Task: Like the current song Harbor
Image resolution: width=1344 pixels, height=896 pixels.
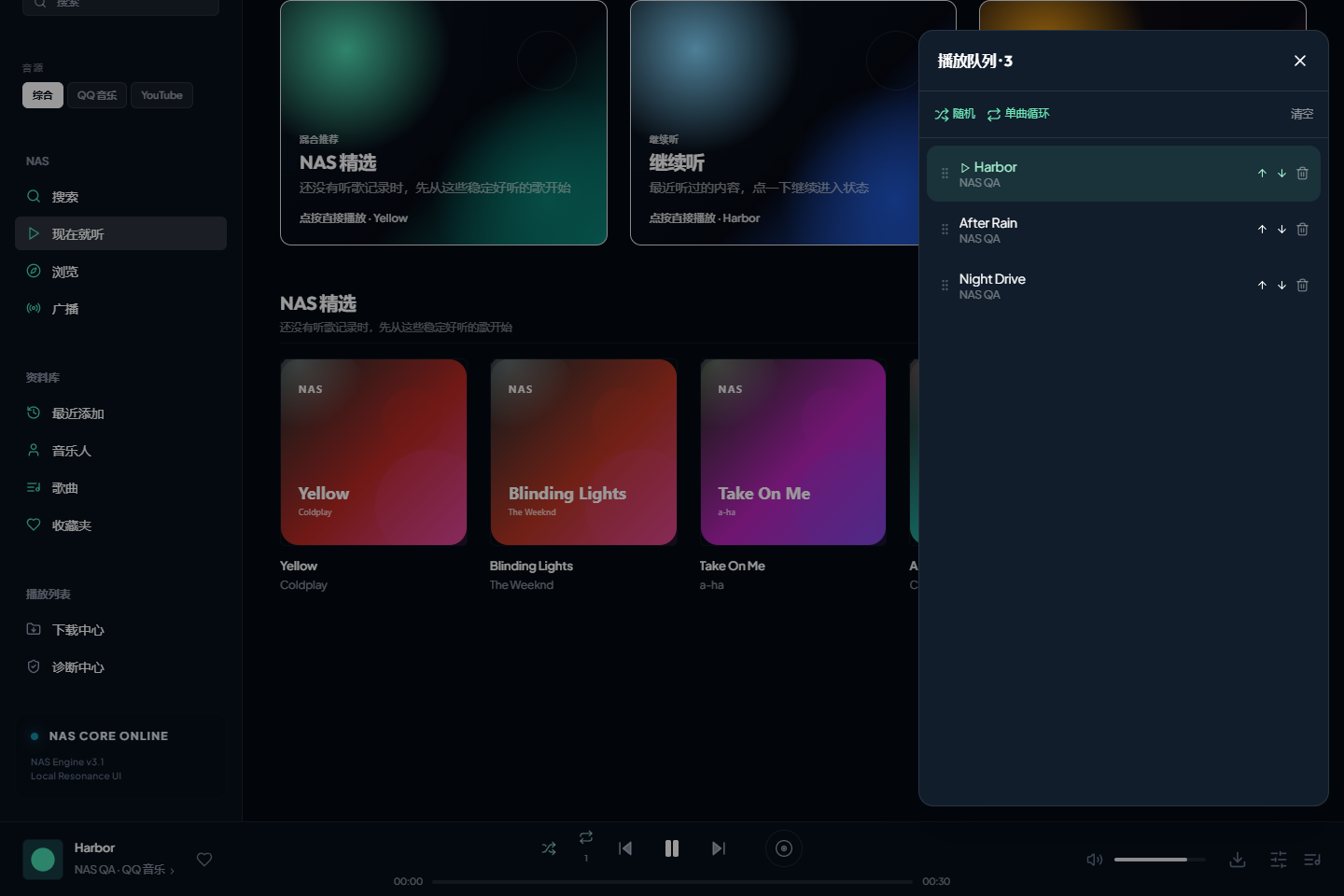Action: coord(204,859)
